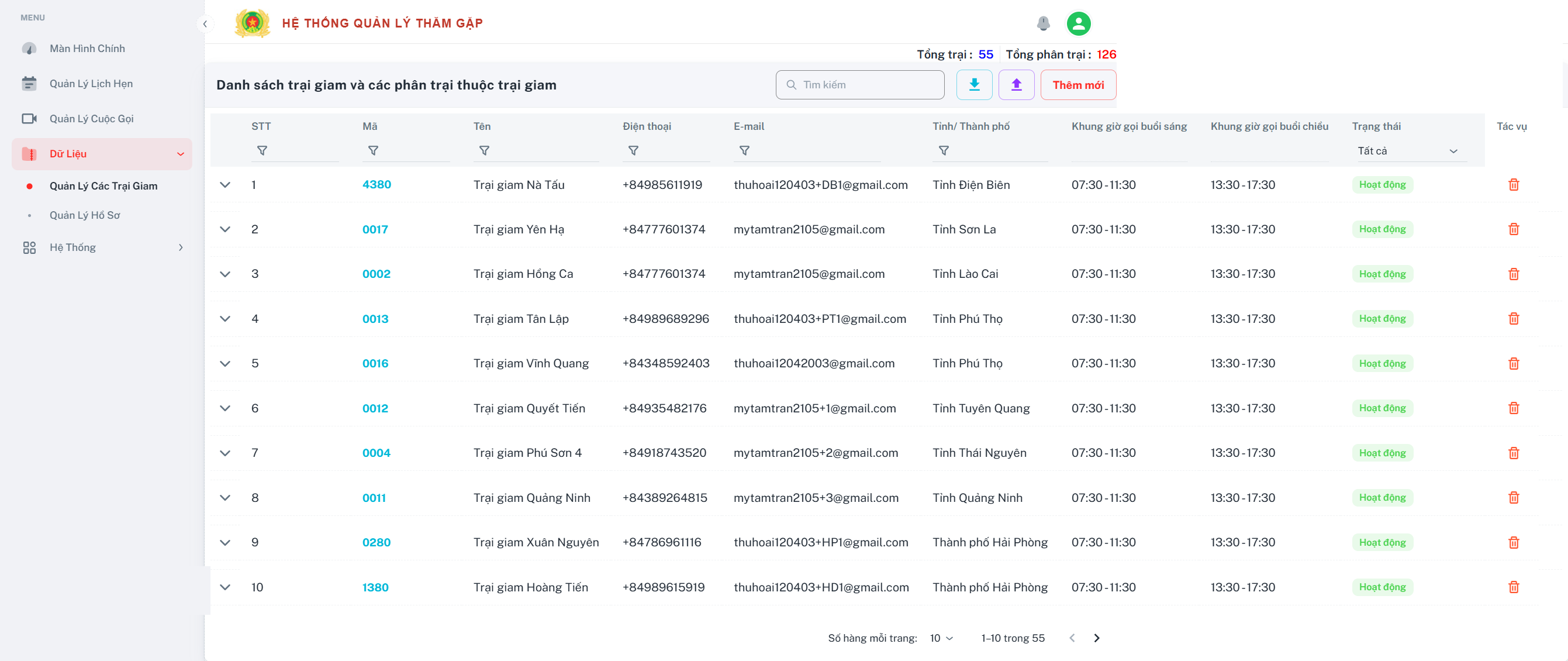Viewport: 1568px width, 661px height.
Task: Expand row 1 Trại giam Nà Tấu
Action: 225,185
